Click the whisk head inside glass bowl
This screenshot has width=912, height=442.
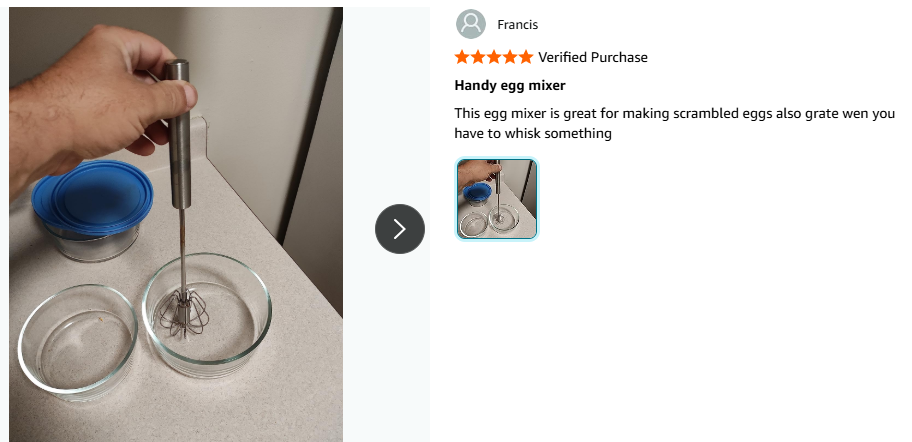(184, 313)
